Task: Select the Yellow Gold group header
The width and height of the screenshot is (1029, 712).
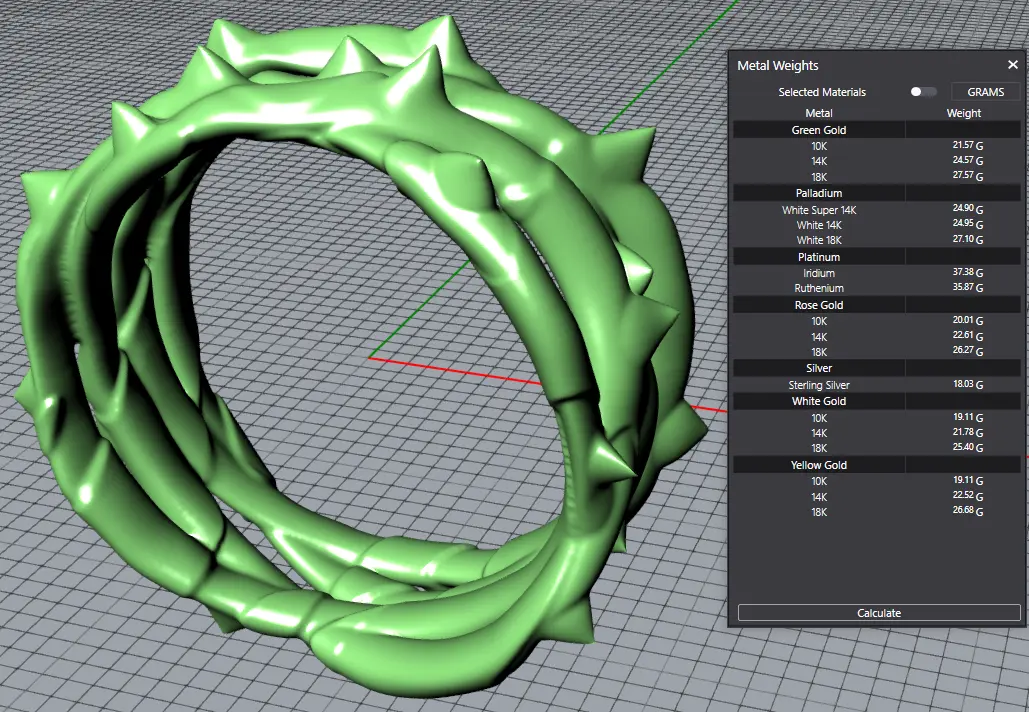Action: (819, 465)
